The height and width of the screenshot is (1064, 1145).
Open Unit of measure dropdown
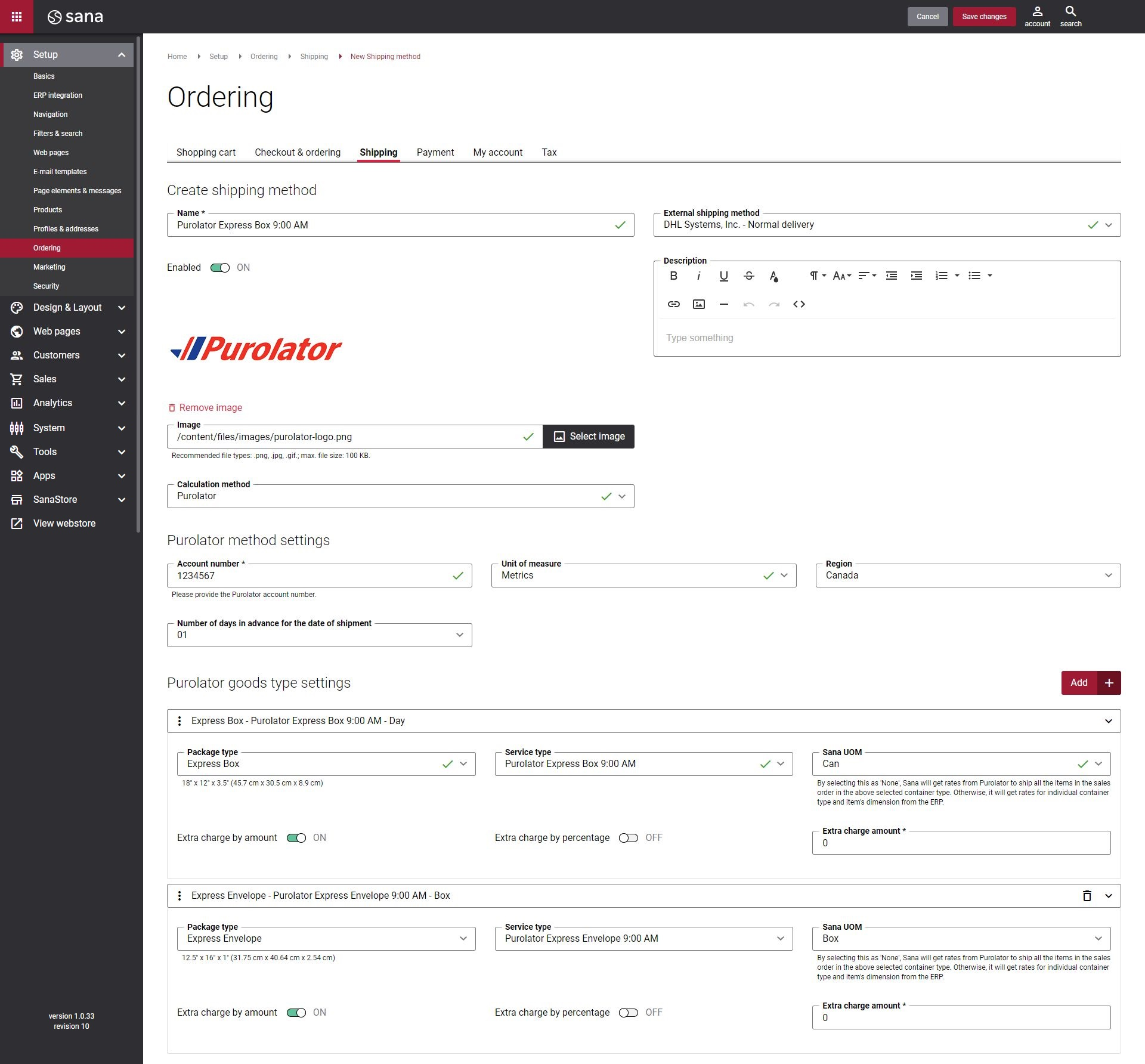tap(643, 576)
